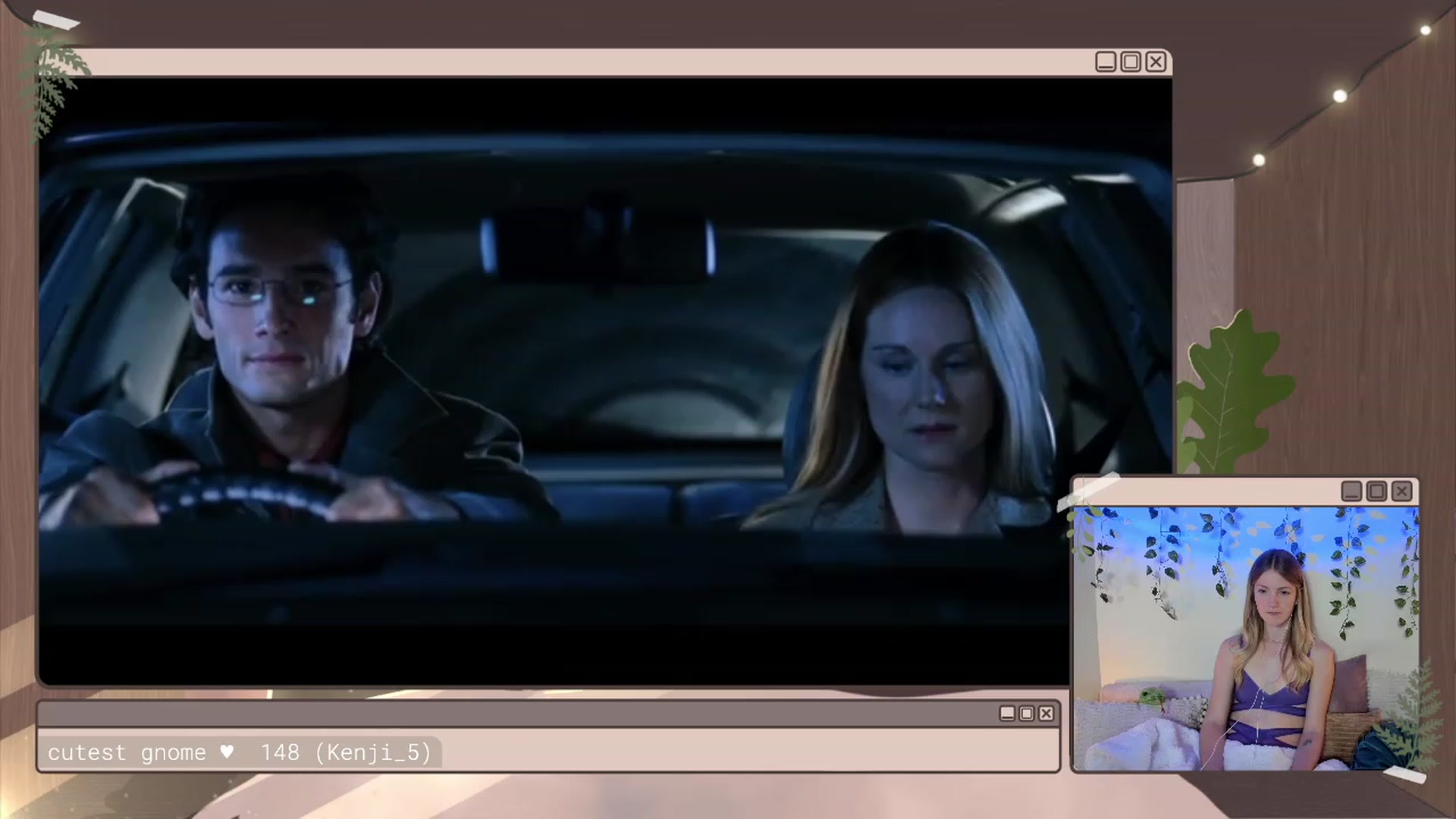Close the main movie window
This screenshot has width=1456, height=819.
tap(1156, 62)
